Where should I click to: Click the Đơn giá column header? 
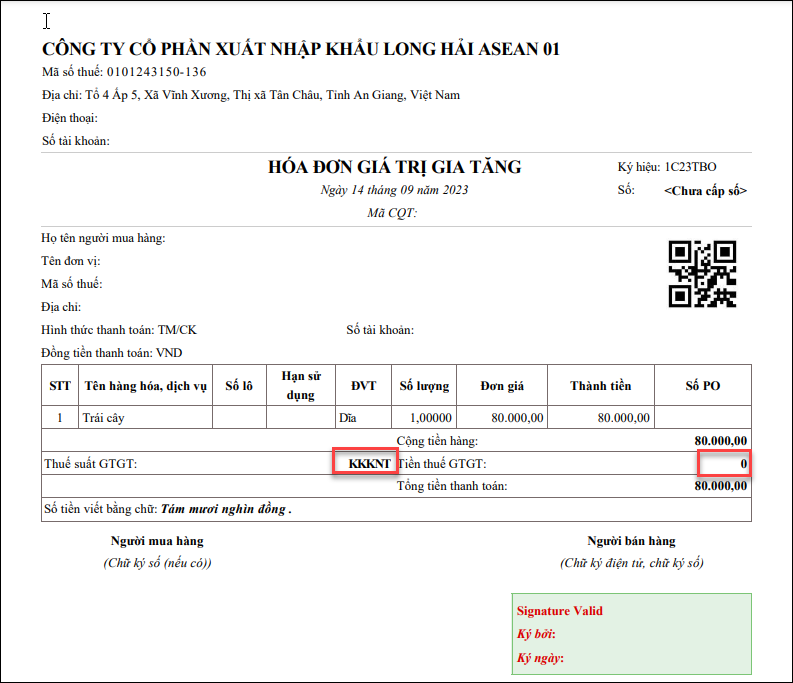[x=501, y=386]
